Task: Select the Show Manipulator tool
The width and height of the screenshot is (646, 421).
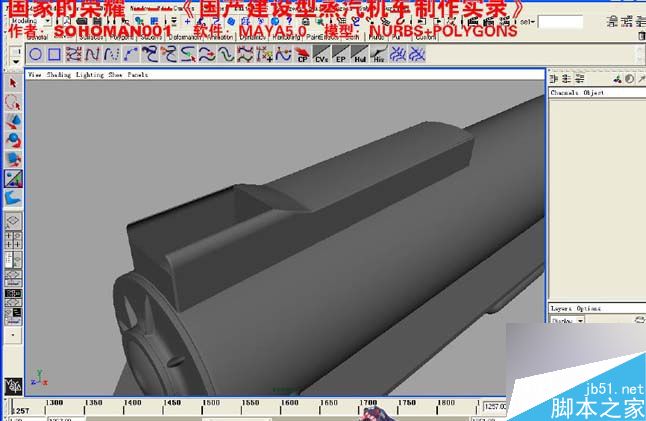Action: (x=13, y=179)
